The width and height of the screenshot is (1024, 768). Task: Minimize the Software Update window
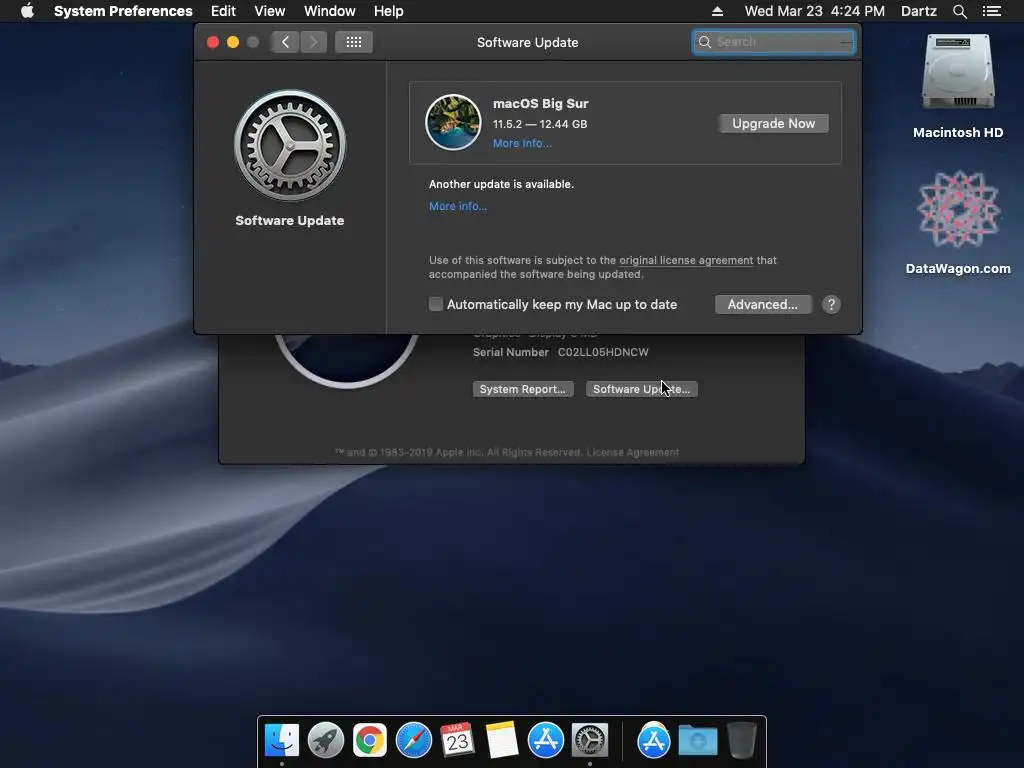233,42
